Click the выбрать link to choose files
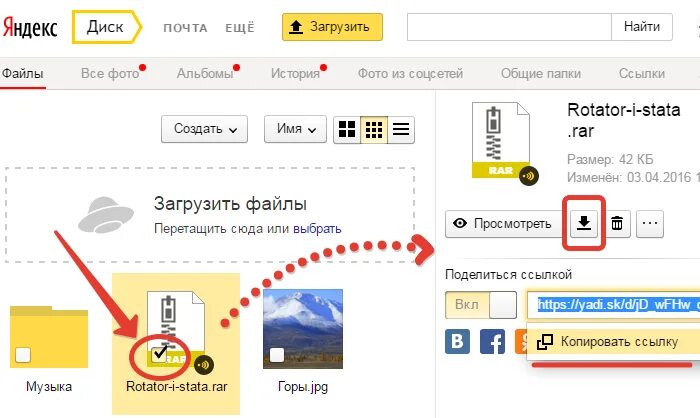Viewport: 700px width, 418px height. coord(317,229)
